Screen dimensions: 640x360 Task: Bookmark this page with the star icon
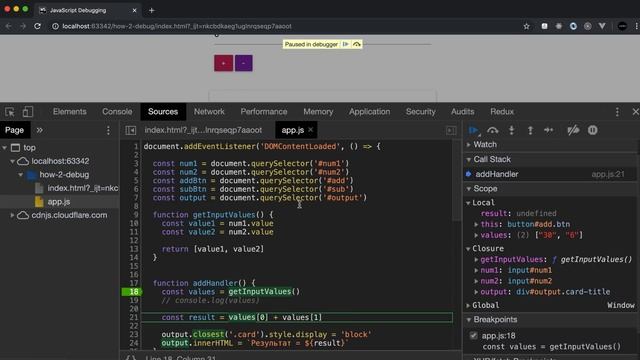point(527,26)
